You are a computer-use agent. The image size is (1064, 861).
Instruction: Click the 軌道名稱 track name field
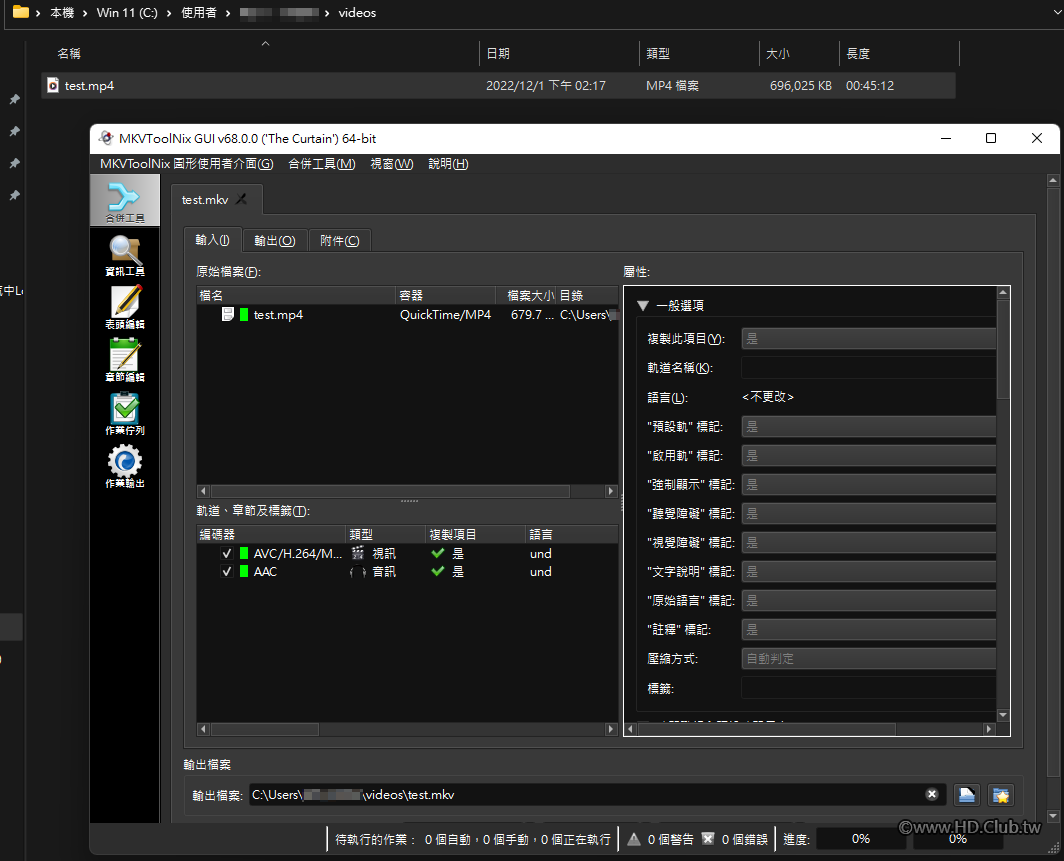868,368
